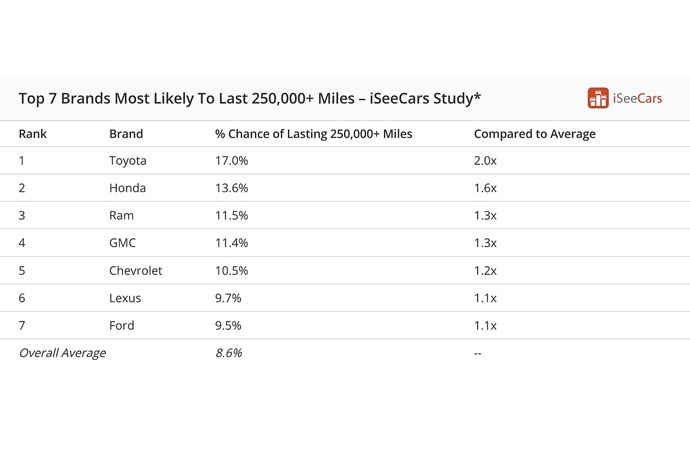Select the Honda brand cell
Image resolution: width=690 pixels, height=450 pixels.
[x=127, y=188]
